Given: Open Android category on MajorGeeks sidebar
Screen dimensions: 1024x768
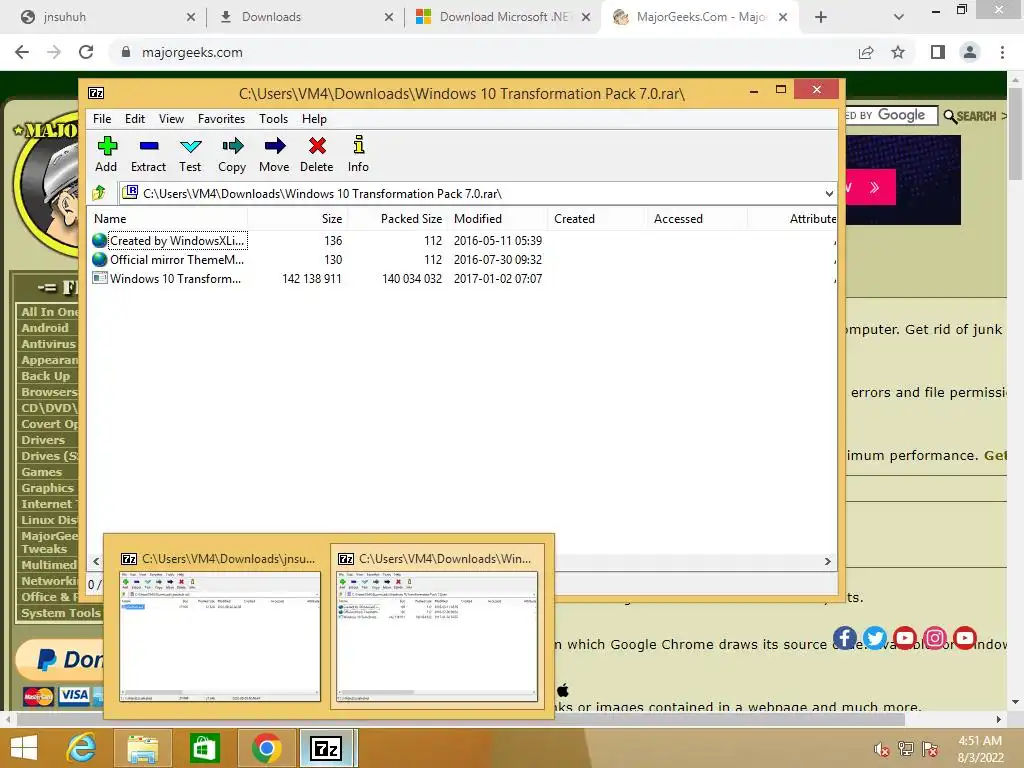Looking at the screenshot, I should pos(44,328).
